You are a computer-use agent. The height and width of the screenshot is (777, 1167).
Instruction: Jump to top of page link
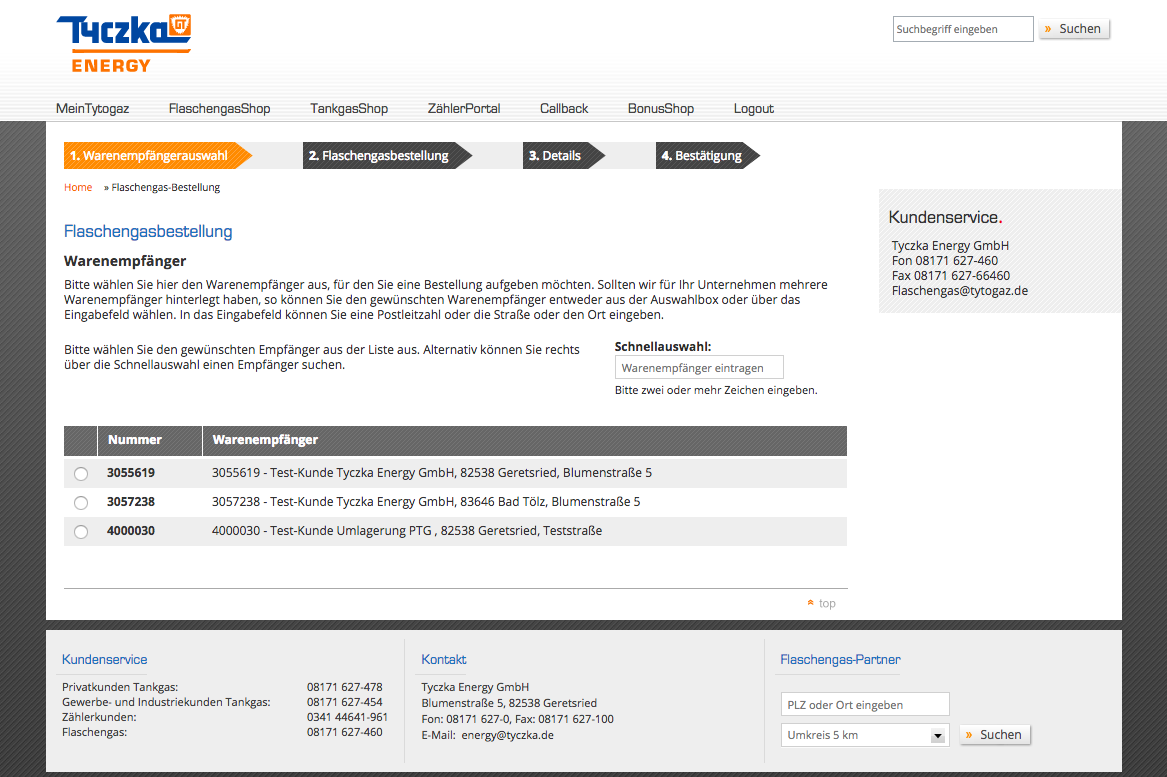pyautogui.click(x=827, y=603)
